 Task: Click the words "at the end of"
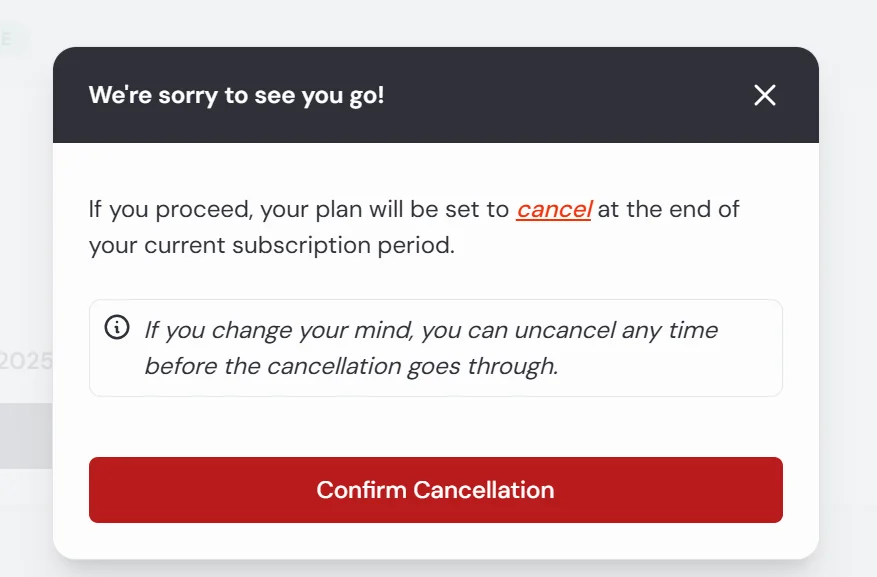[669, 211]
